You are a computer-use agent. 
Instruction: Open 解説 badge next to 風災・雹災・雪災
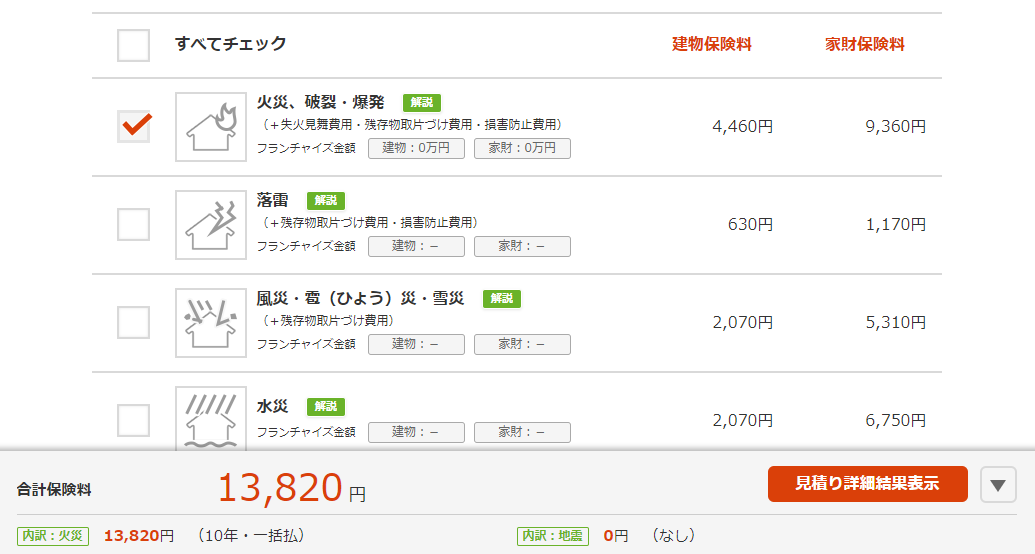(x=502, y=298)
